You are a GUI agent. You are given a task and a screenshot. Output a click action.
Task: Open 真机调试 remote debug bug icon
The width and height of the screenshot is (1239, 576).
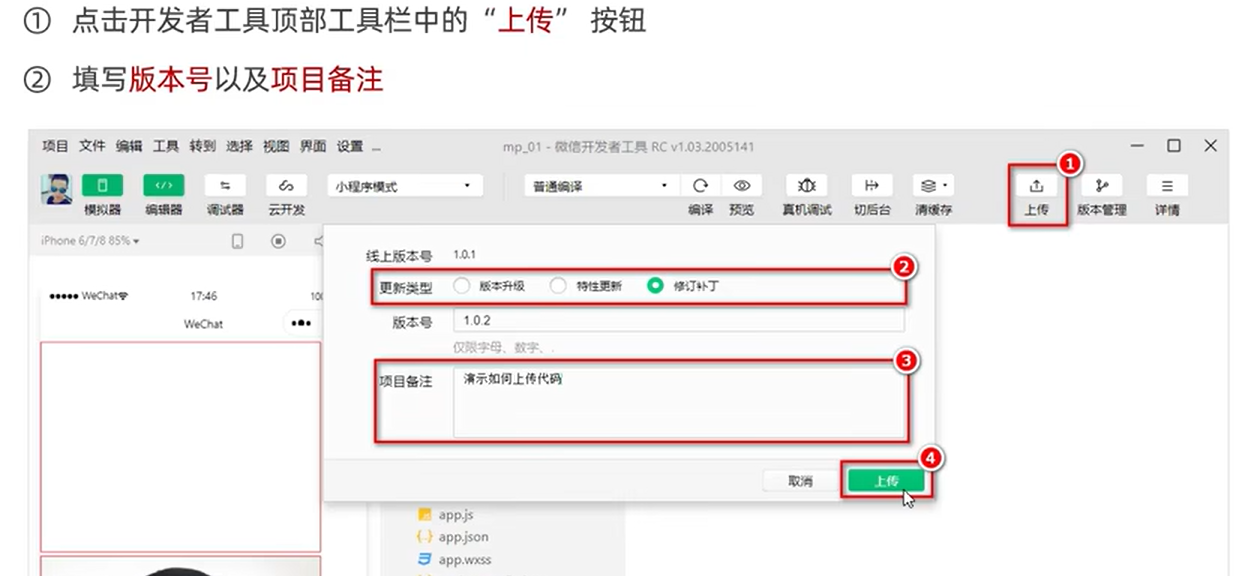tap(807, 186)
